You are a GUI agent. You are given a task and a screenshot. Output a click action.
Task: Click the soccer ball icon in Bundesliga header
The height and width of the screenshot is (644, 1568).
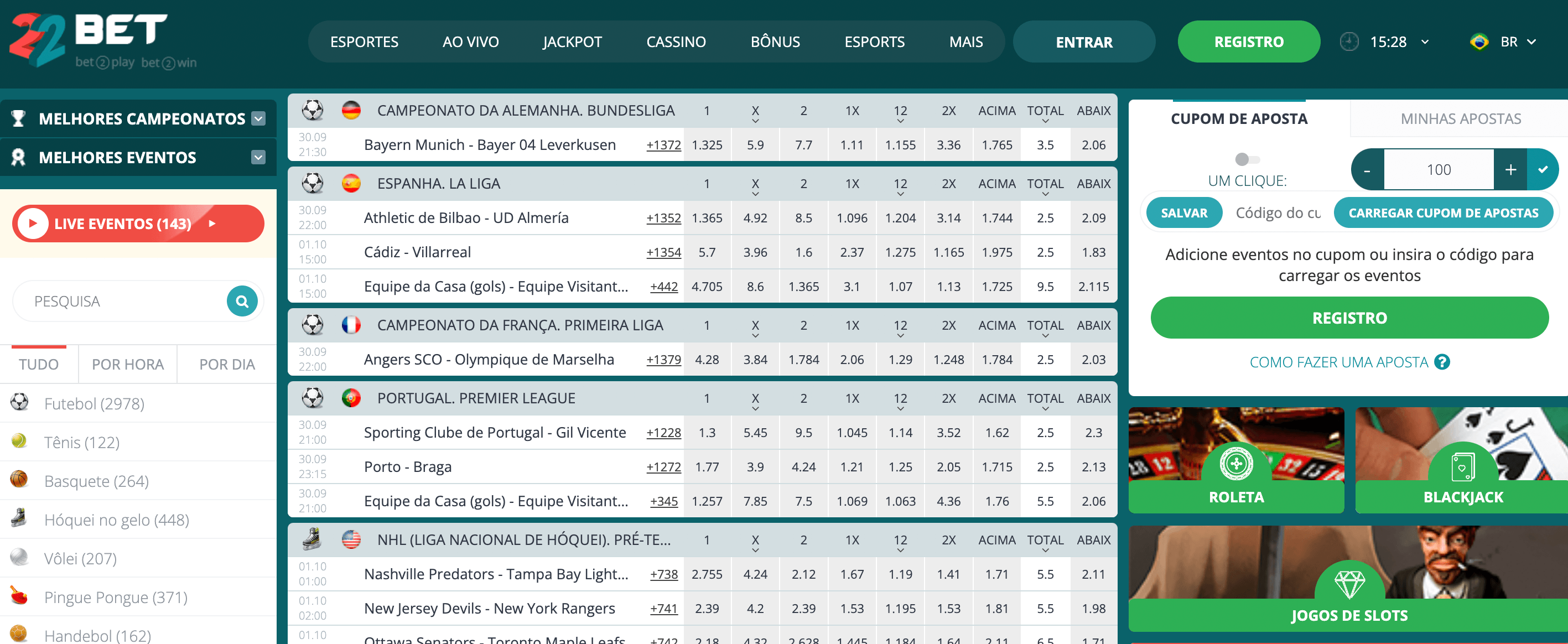coord(313,110)
